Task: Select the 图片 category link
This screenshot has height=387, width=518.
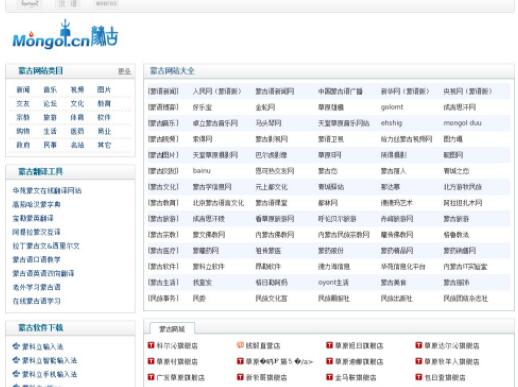Action: coord(104,90)
